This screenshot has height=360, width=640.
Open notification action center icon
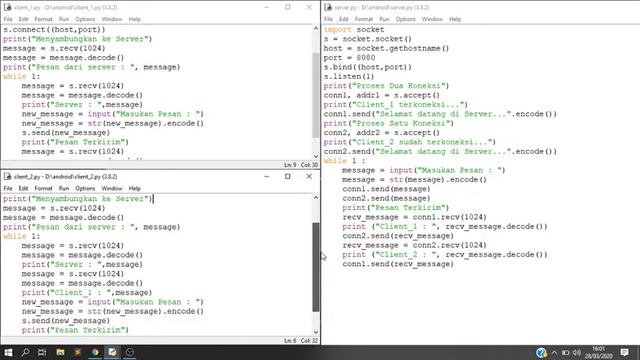point(624,352)
